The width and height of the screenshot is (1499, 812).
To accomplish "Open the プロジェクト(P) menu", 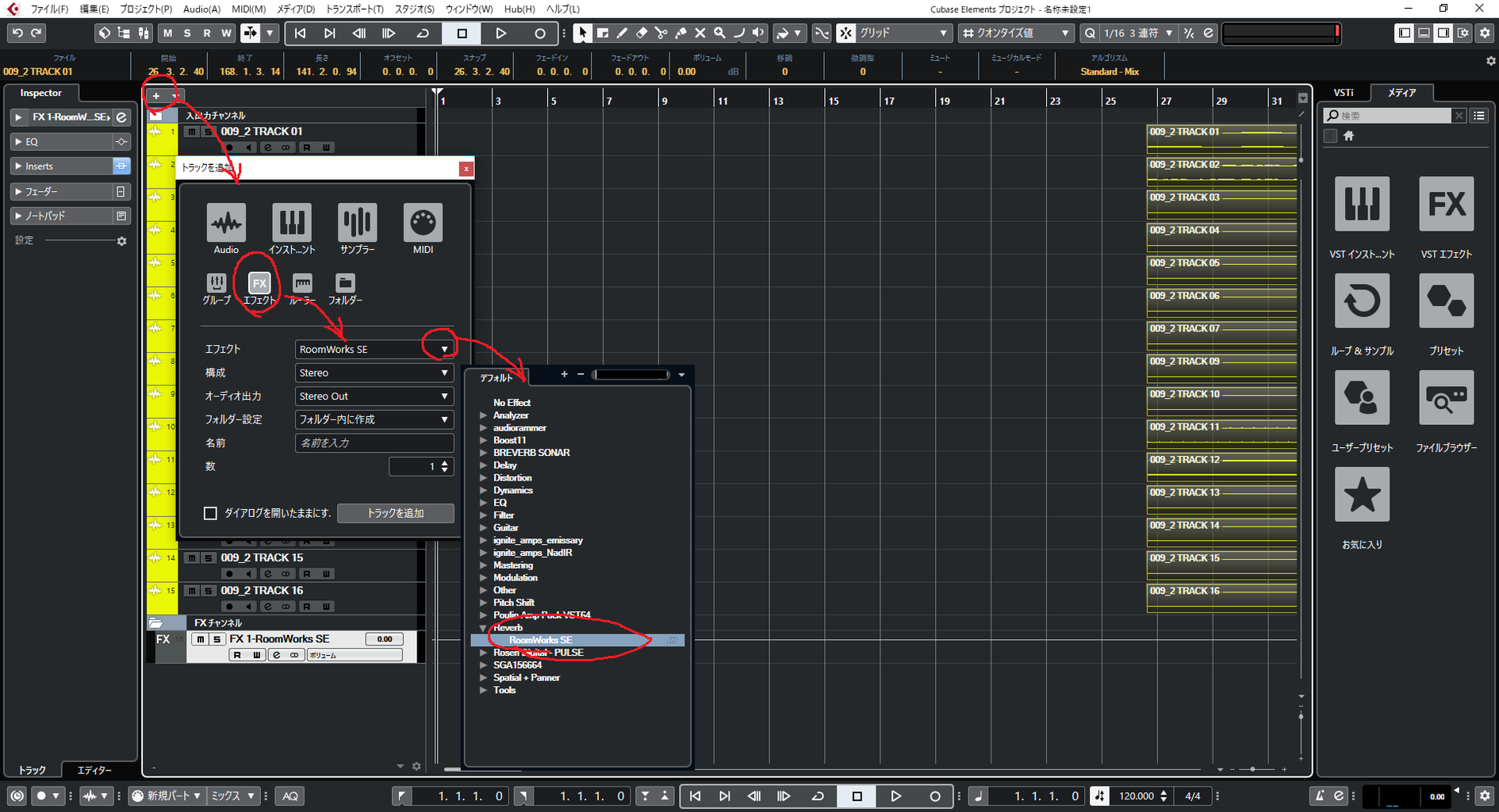I will [x=146, y=9].
